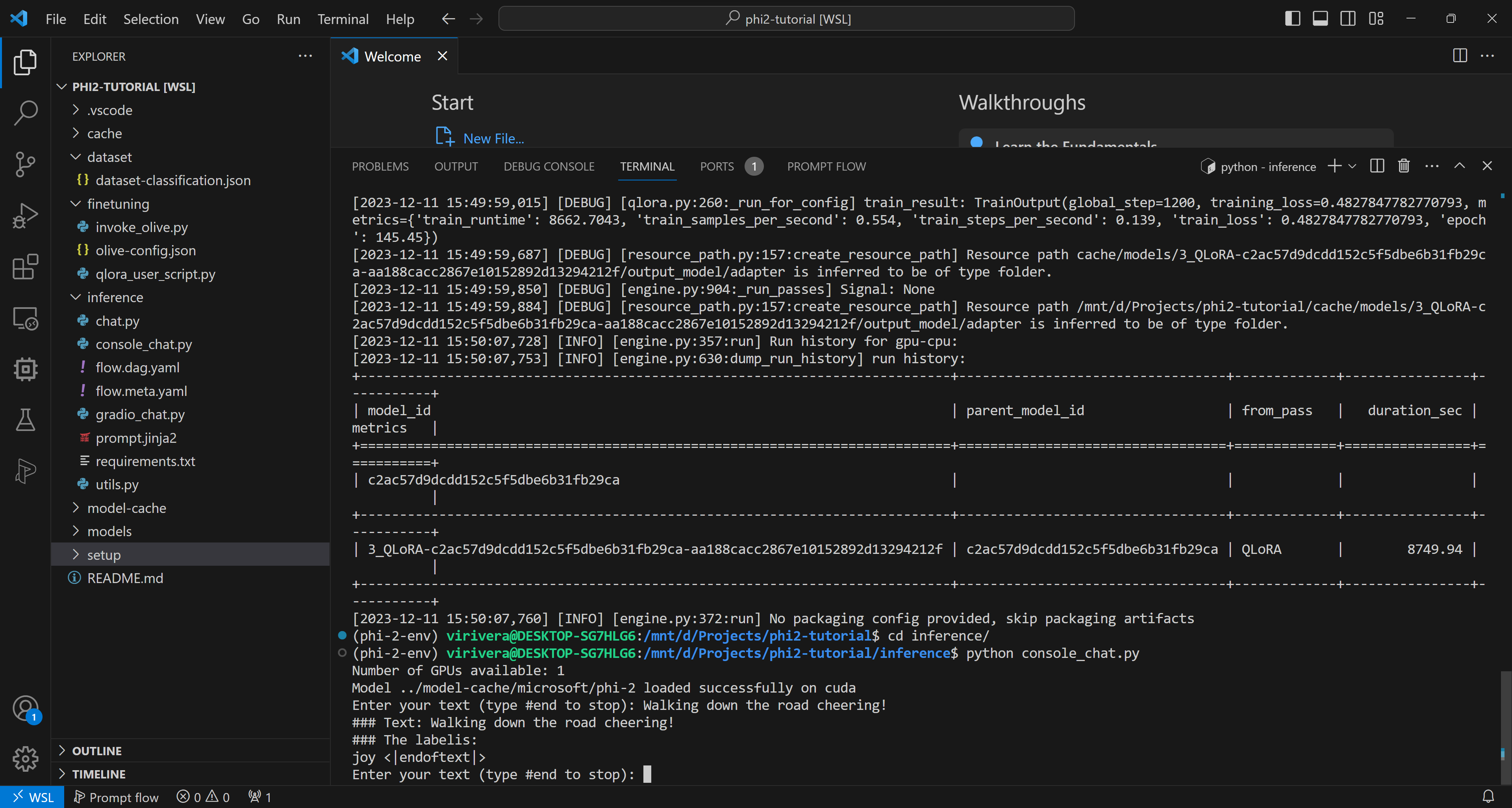Open the launch profile dropdown next to plus
The image size is (1512, 808).
tap(1353, 166)
